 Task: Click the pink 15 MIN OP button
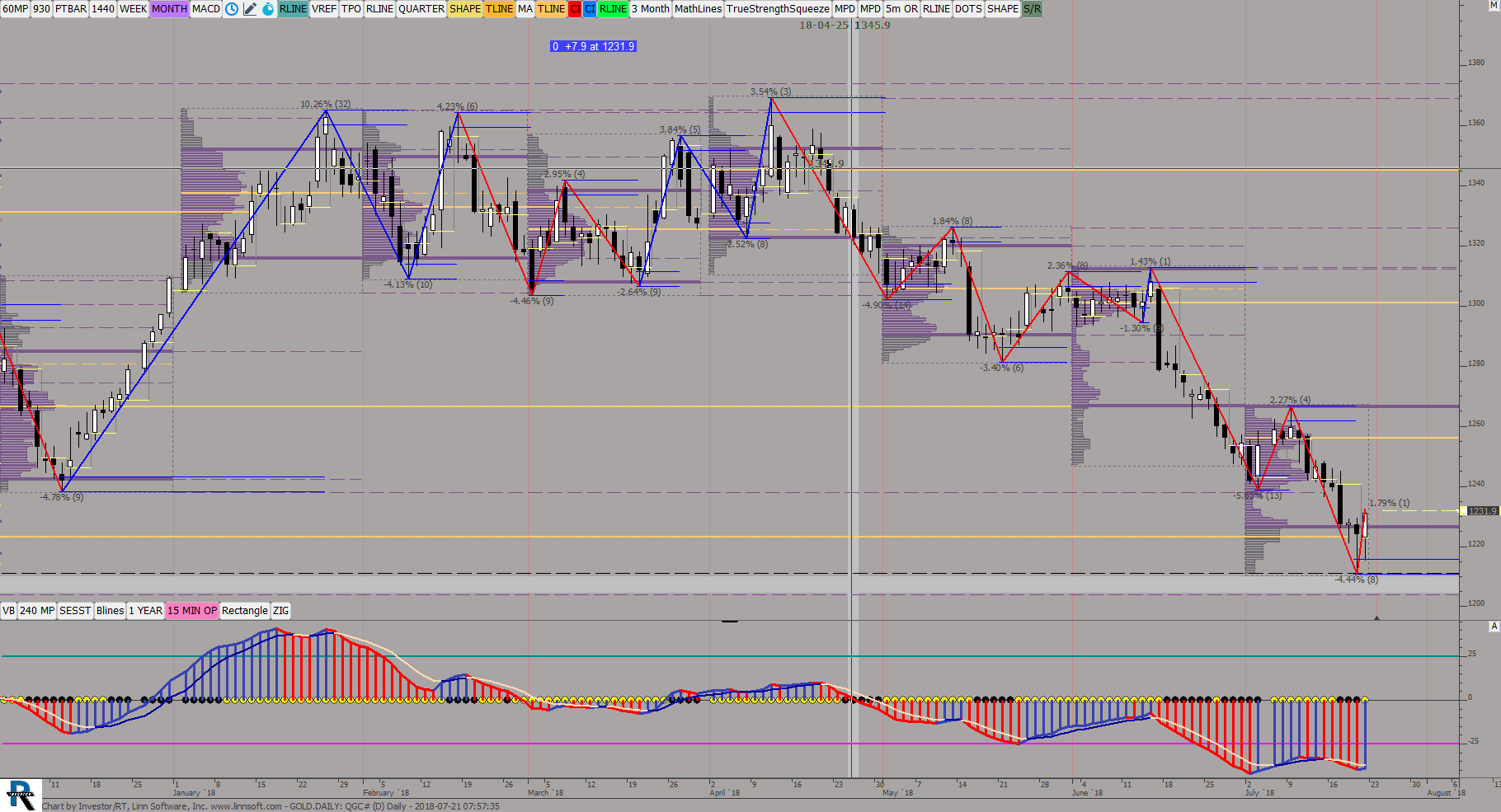(x=192, y=611)
